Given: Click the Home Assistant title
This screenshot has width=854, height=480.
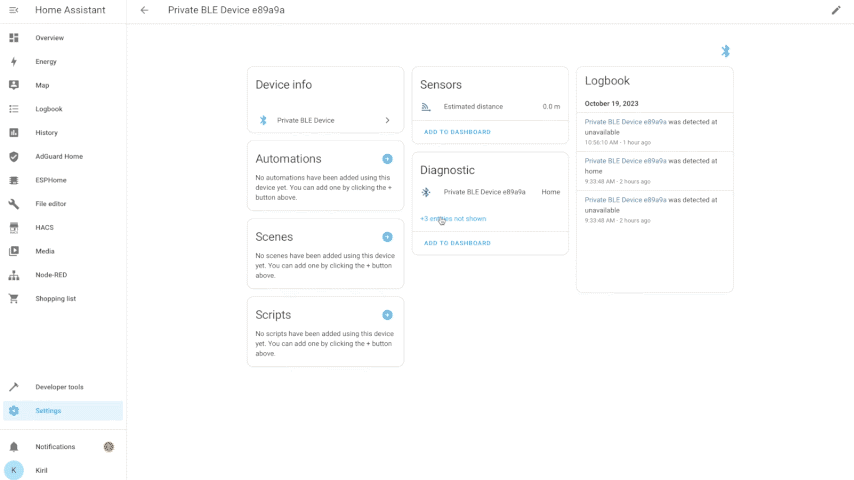Looking at the screenshot, I should pos(70,10).
